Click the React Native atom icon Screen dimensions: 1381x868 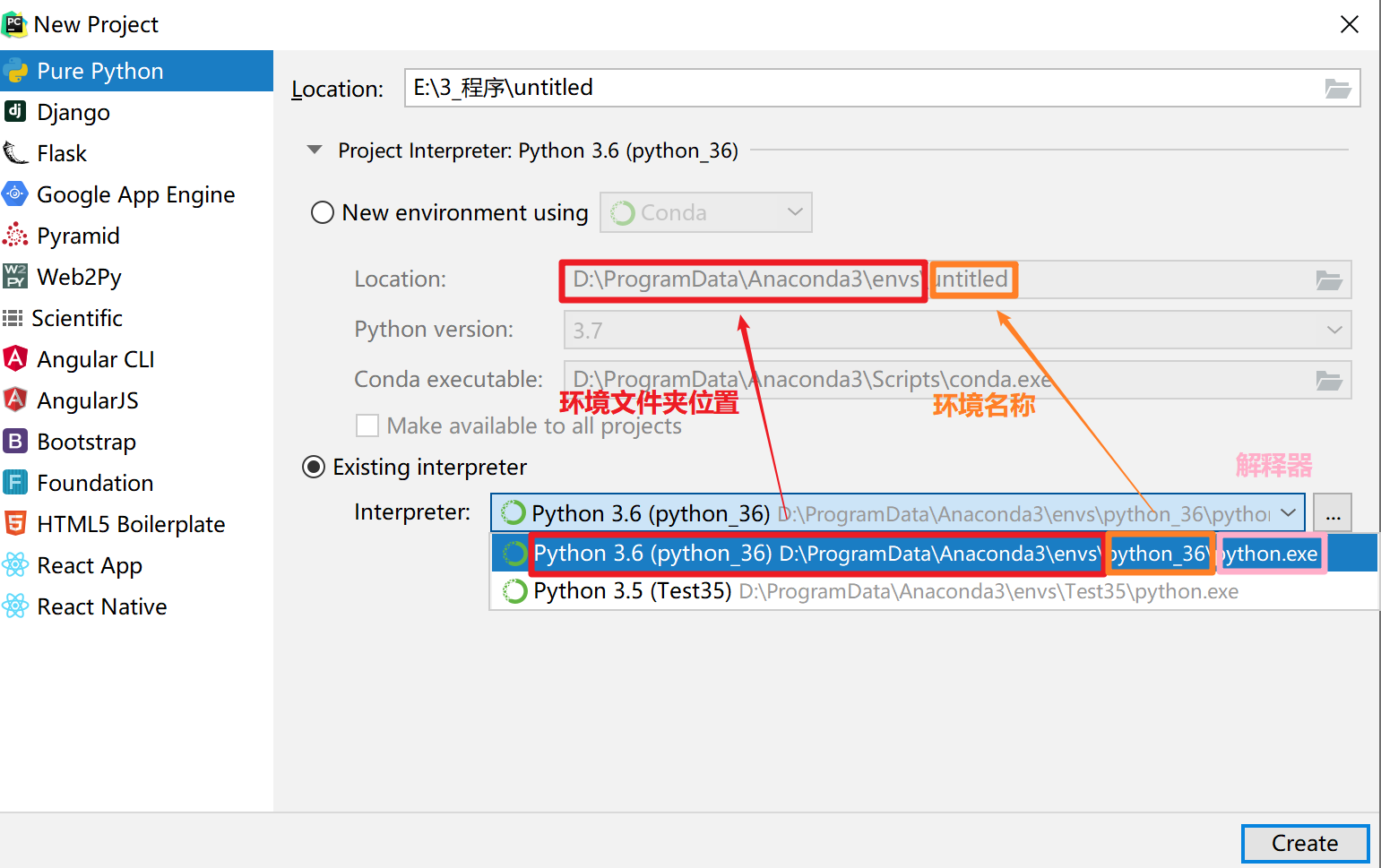15,606
